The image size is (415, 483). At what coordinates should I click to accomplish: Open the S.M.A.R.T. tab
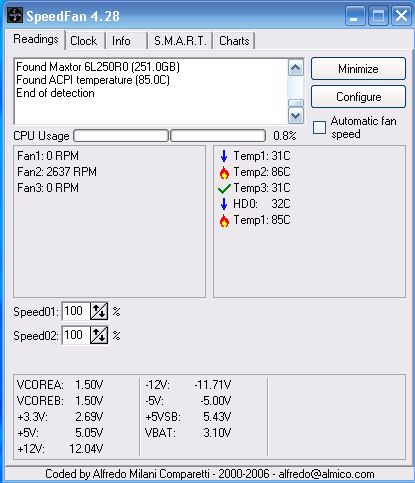[x=180, y=41]
